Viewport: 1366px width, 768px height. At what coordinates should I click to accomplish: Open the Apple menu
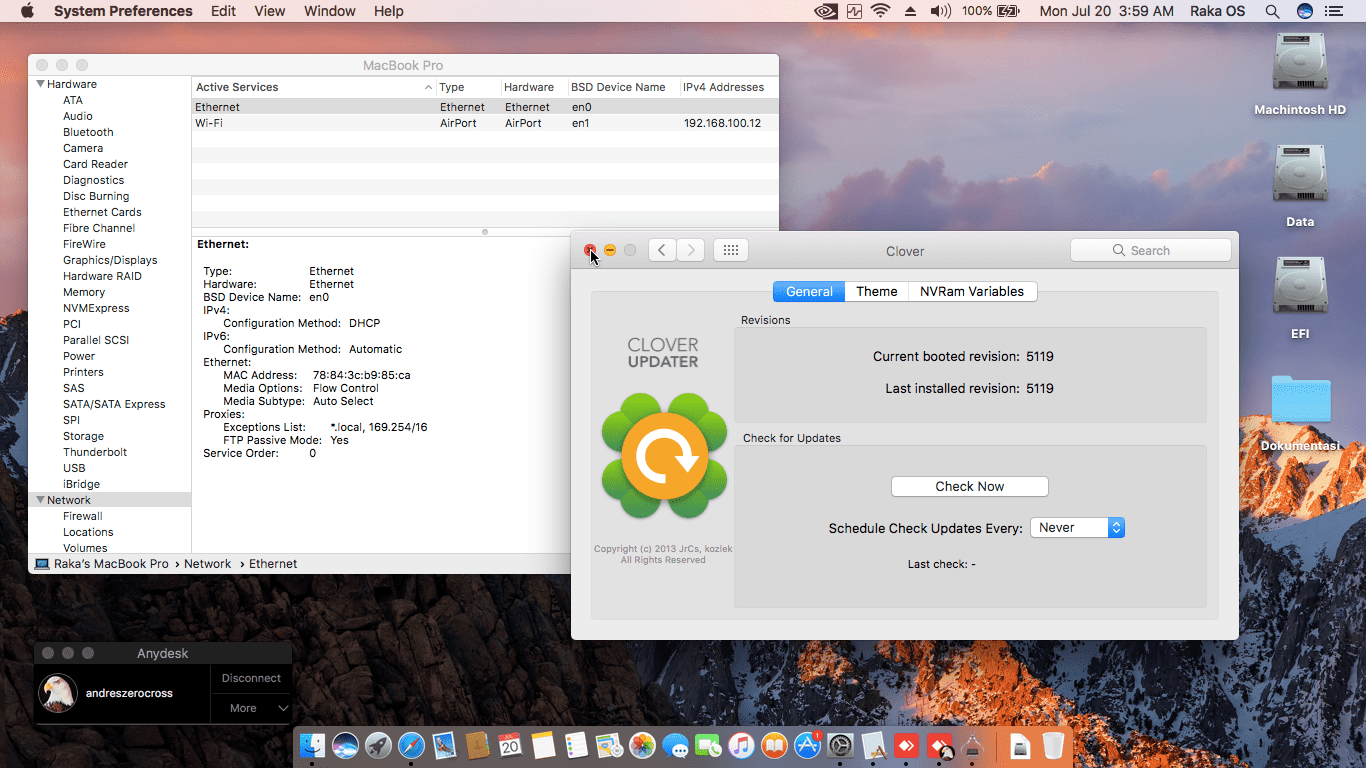coord(27,11)
